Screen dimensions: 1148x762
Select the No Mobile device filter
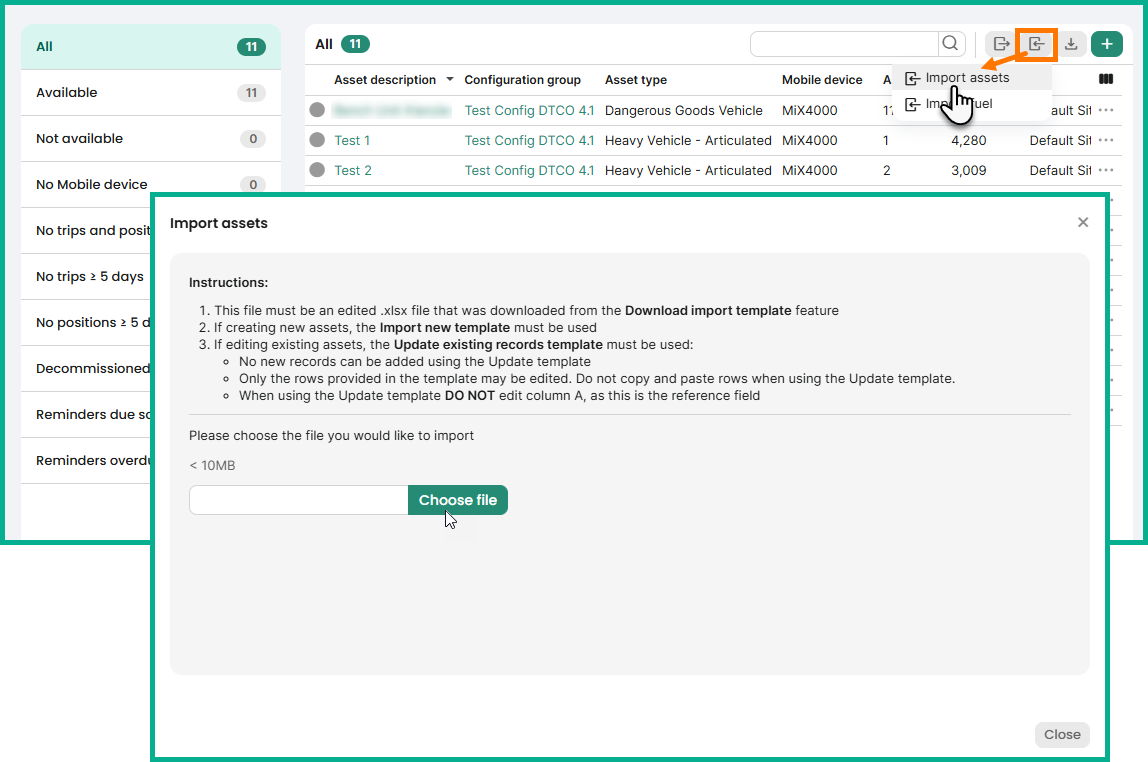[x=151, y=184]
